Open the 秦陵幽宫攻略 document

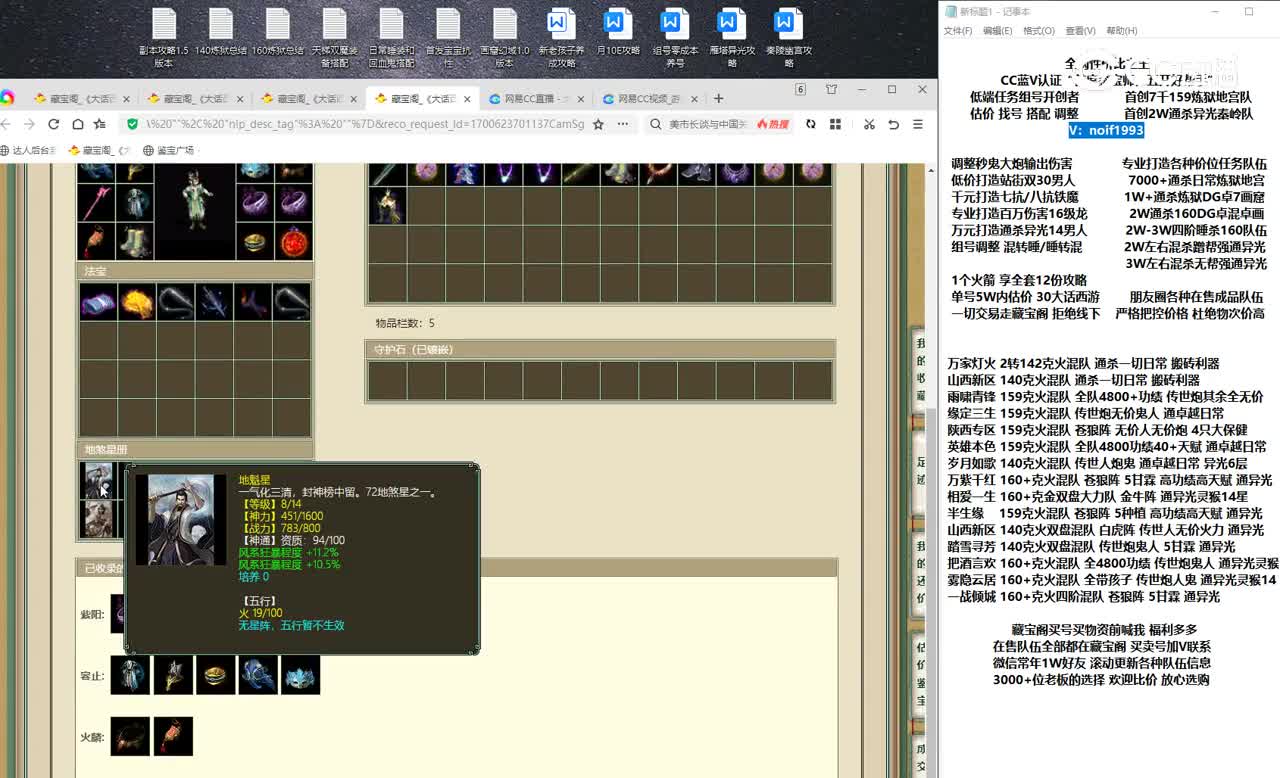point(789,38)
